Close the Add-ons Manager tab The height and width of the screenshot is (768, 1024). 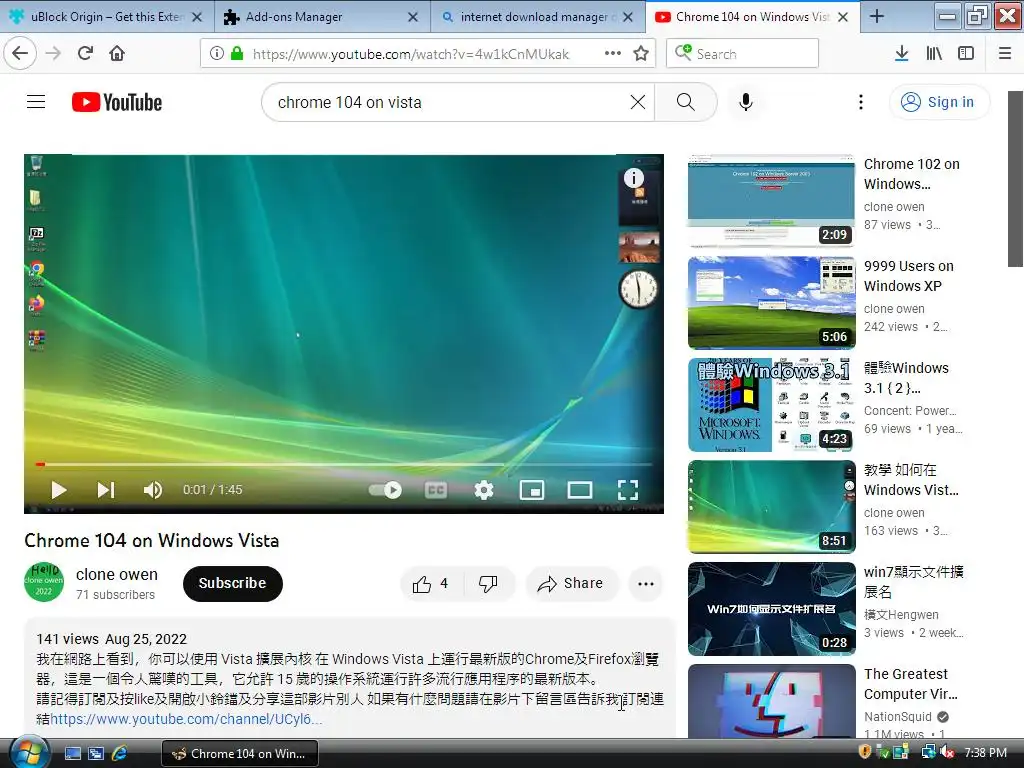click(413, 17)
